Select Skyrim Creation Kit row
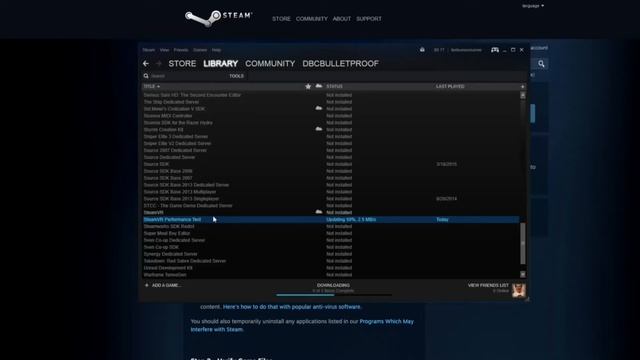 [x=331, y=129]
